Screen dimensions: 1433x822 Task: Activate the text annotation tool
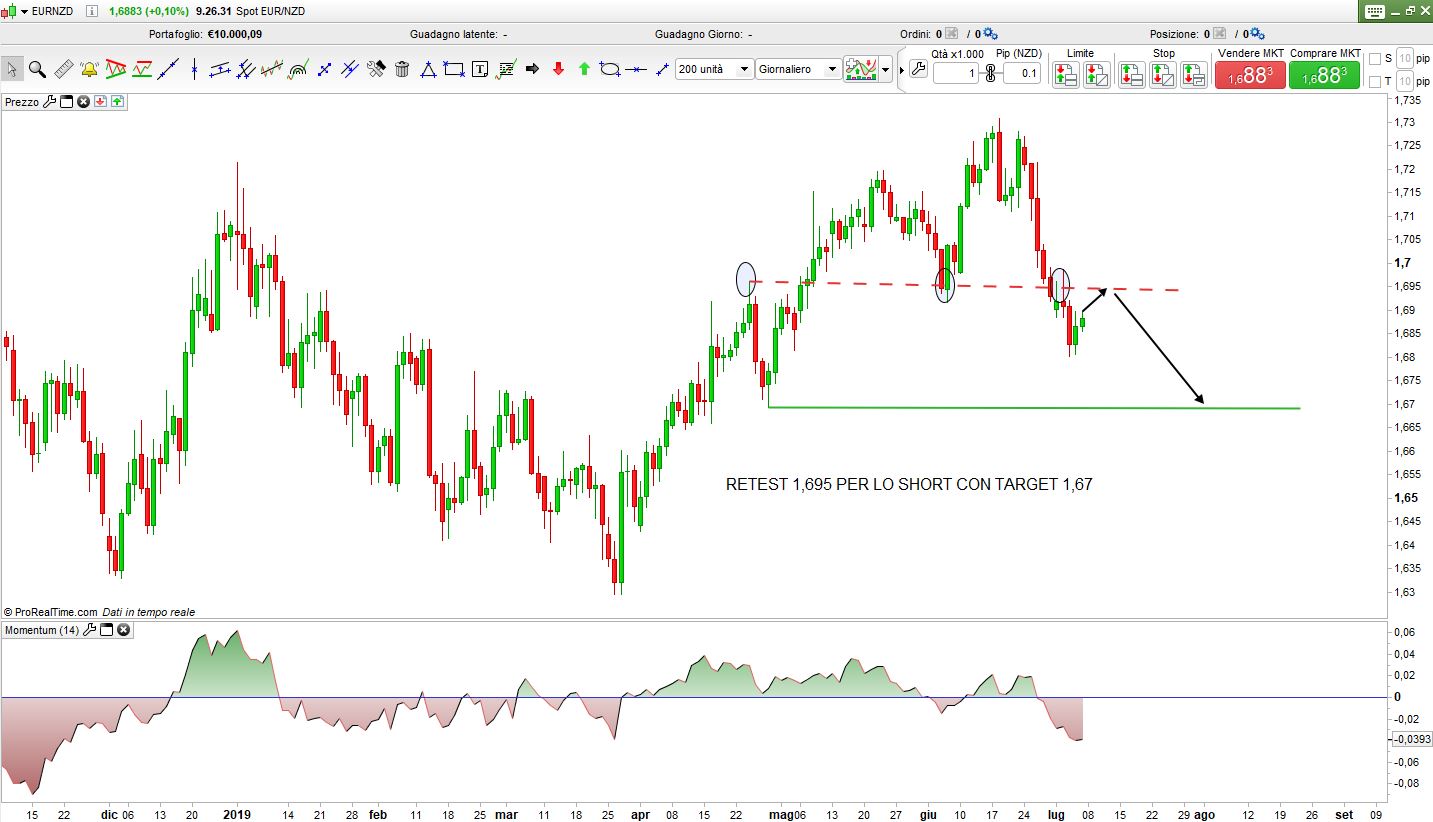[x=480, y=69]
